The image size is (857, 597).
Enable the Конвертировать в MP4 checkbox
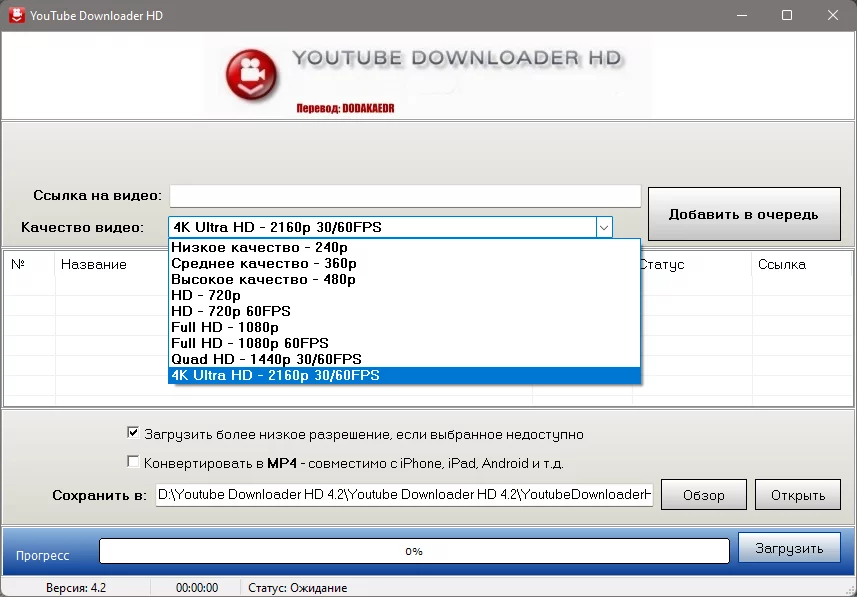click(133, 462)
